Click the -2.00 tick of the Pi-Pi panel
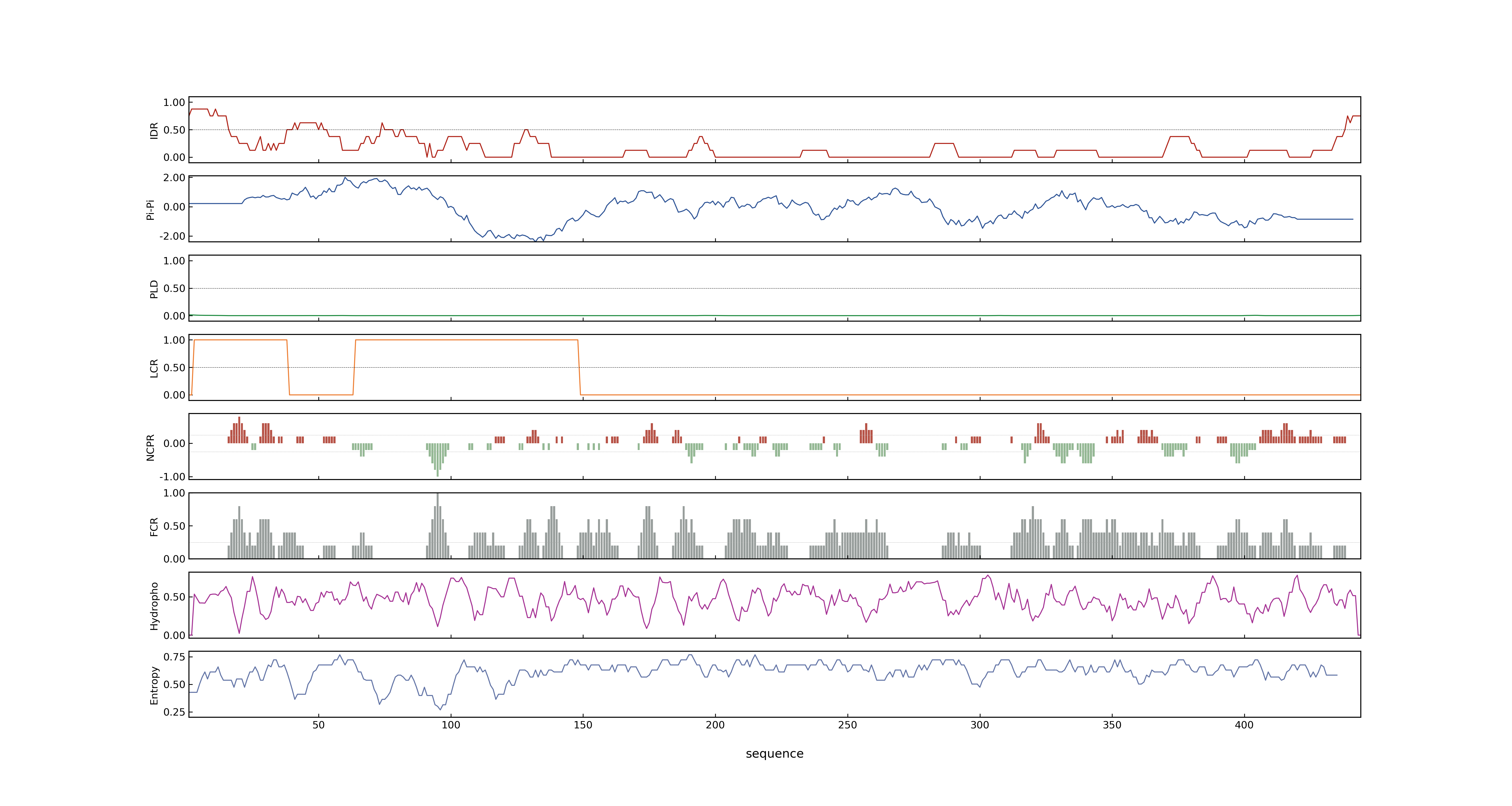This screenshot has width=1512, height=806. 172,237
